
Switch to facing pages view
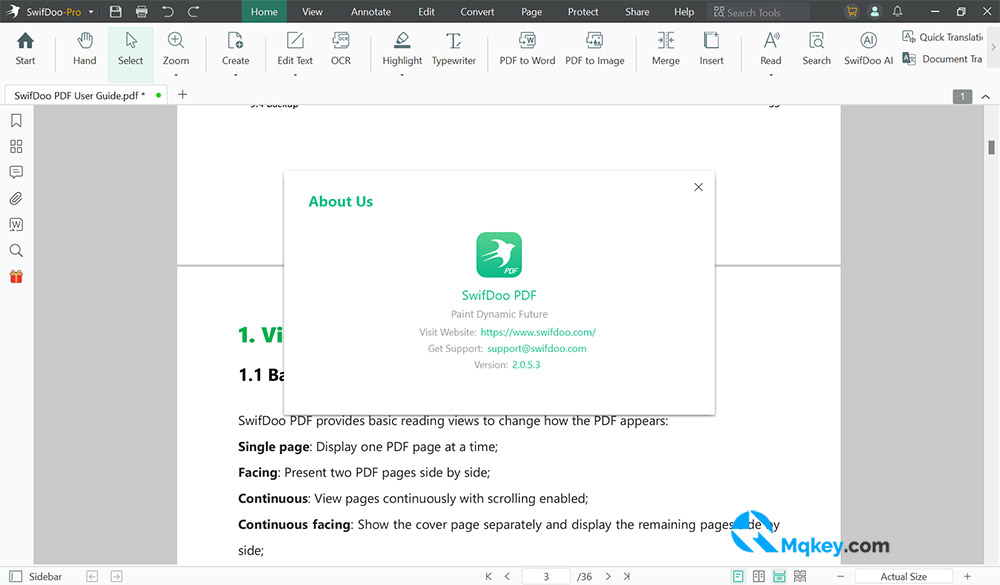[x=758, y=577]
